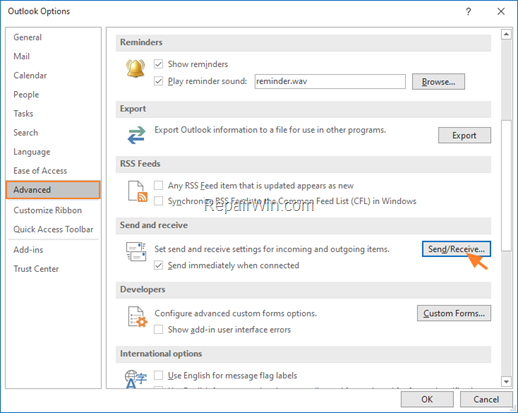Open Send/Receive... settings
This screenshot has width=518, height=413.
tap(456, 249)
